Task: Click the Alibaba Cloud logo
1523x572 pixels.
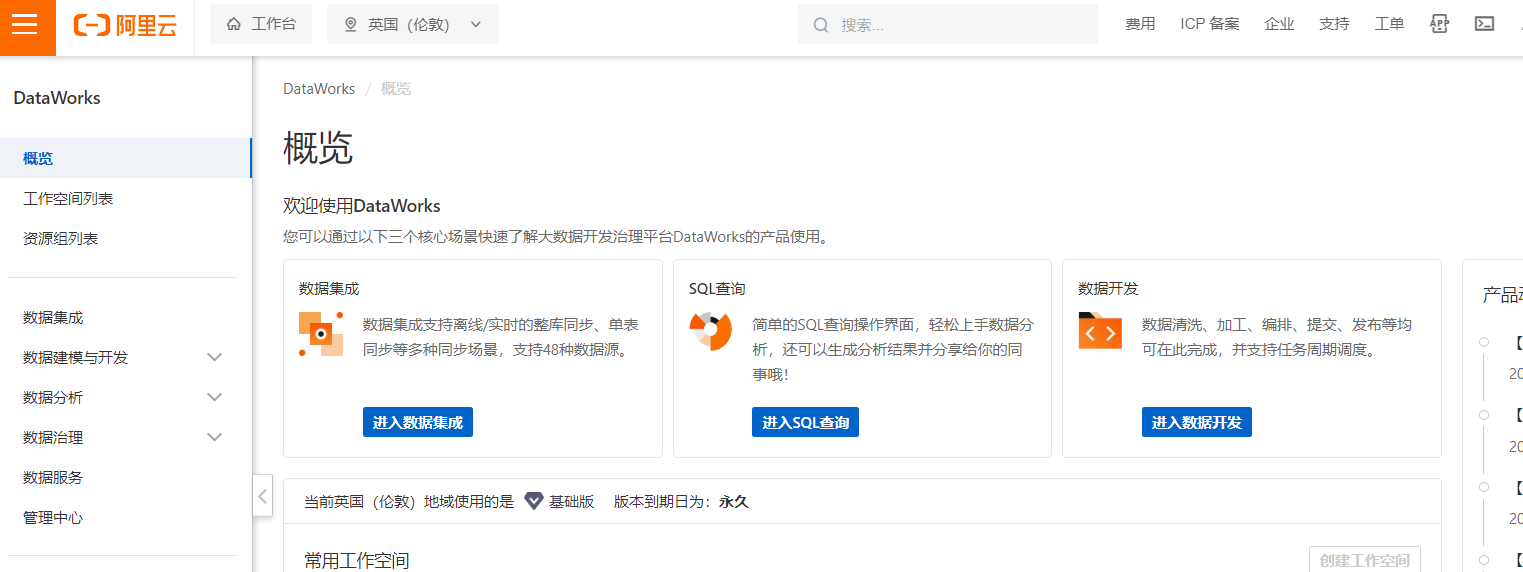Action: pyautogui.click(x=125, y=25)
